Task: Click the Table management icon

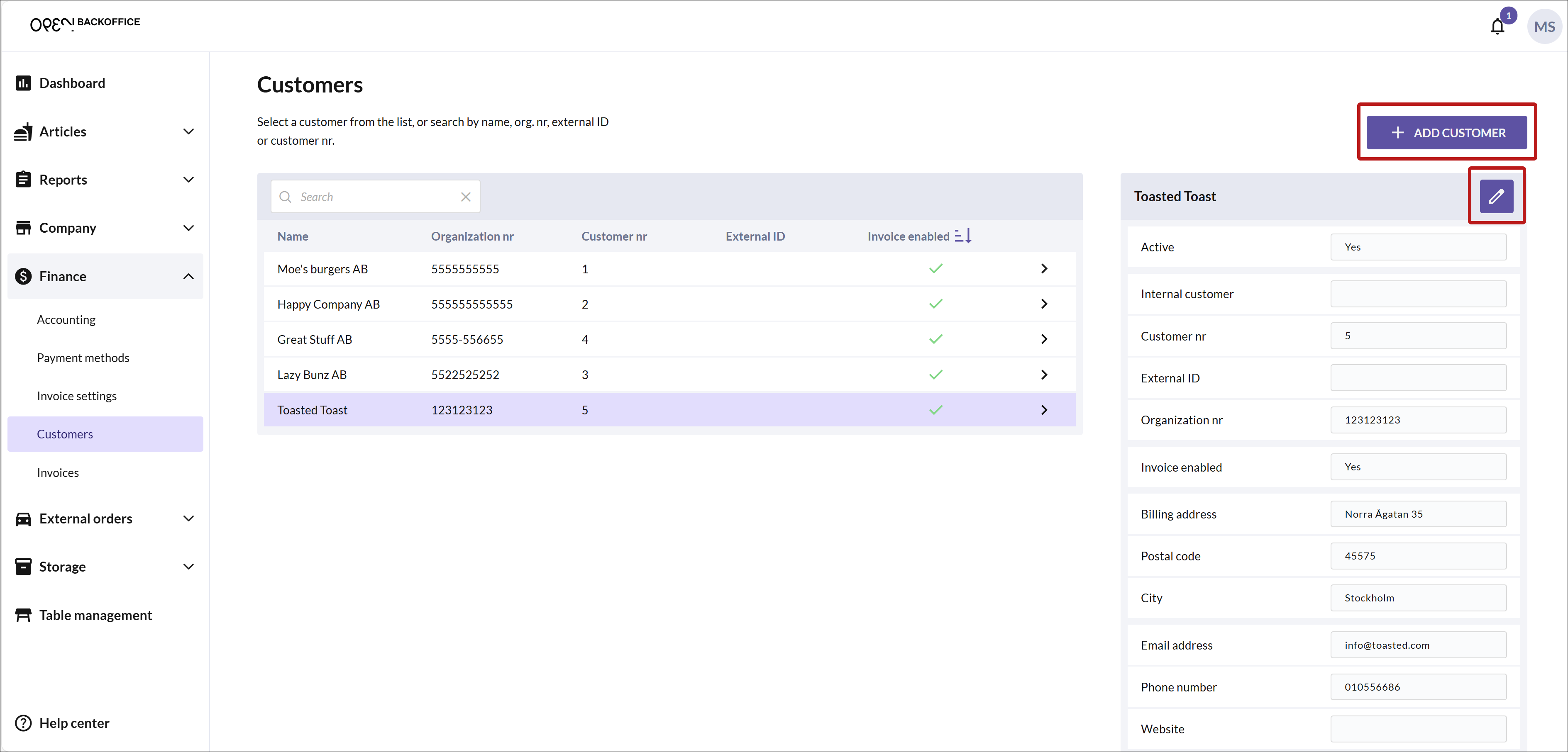Action: [x=23, y=615]
